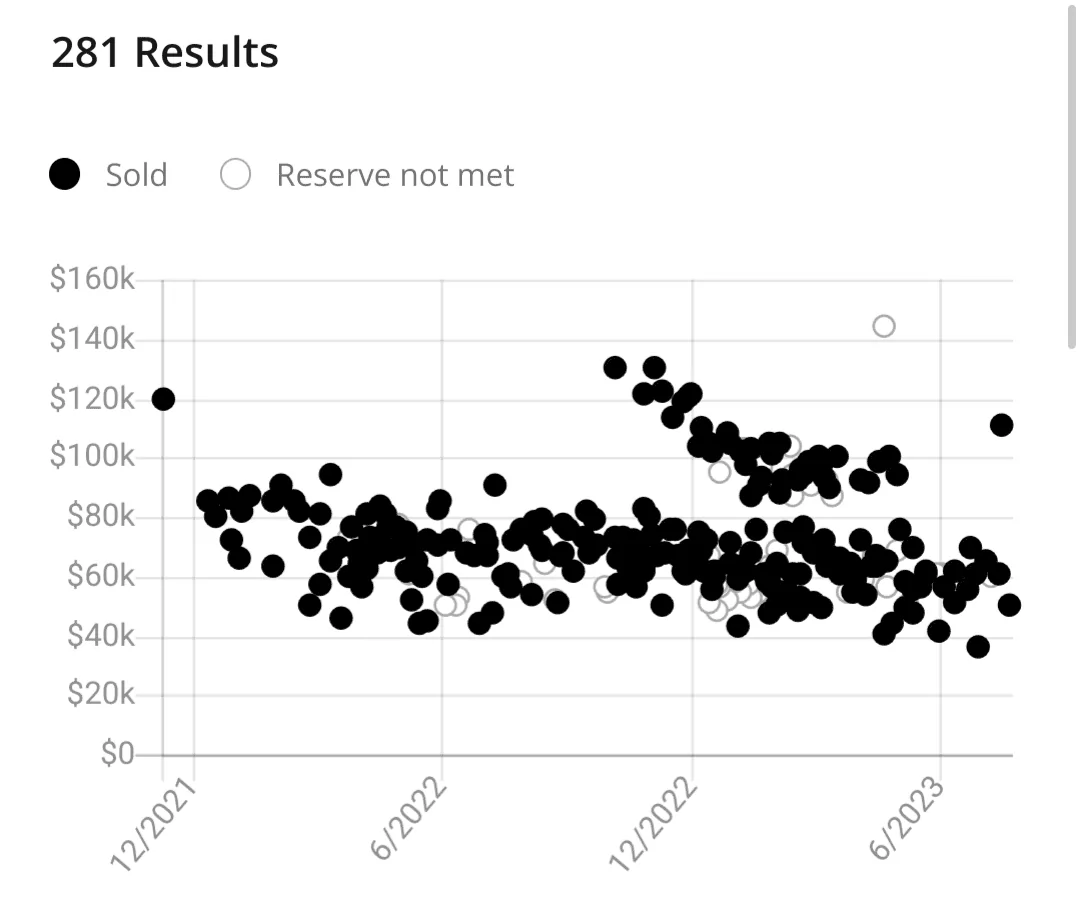Select the leftmost $131k sold data point

click(x=615, y=368)
